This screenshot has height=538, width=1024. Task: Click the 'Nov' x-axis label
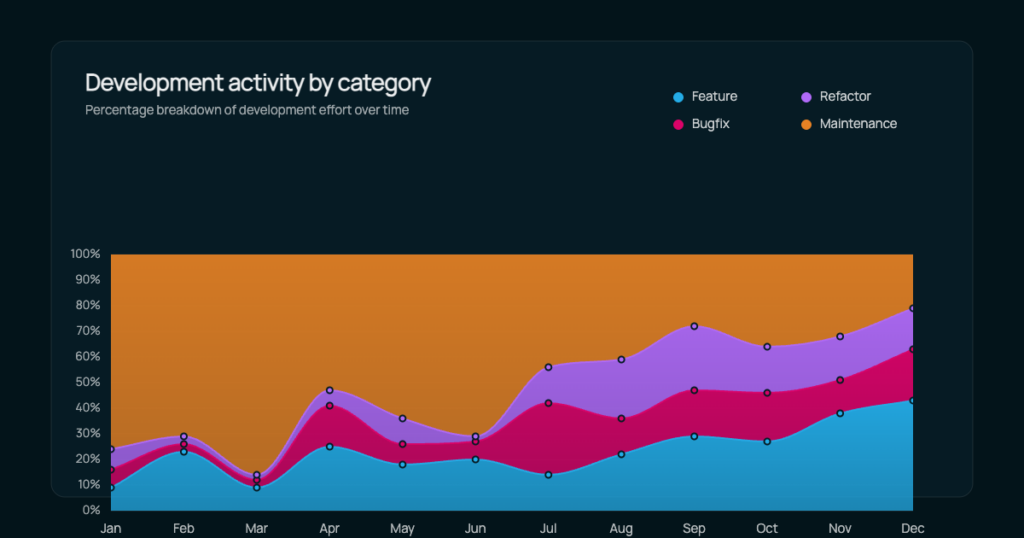[840, 528]
